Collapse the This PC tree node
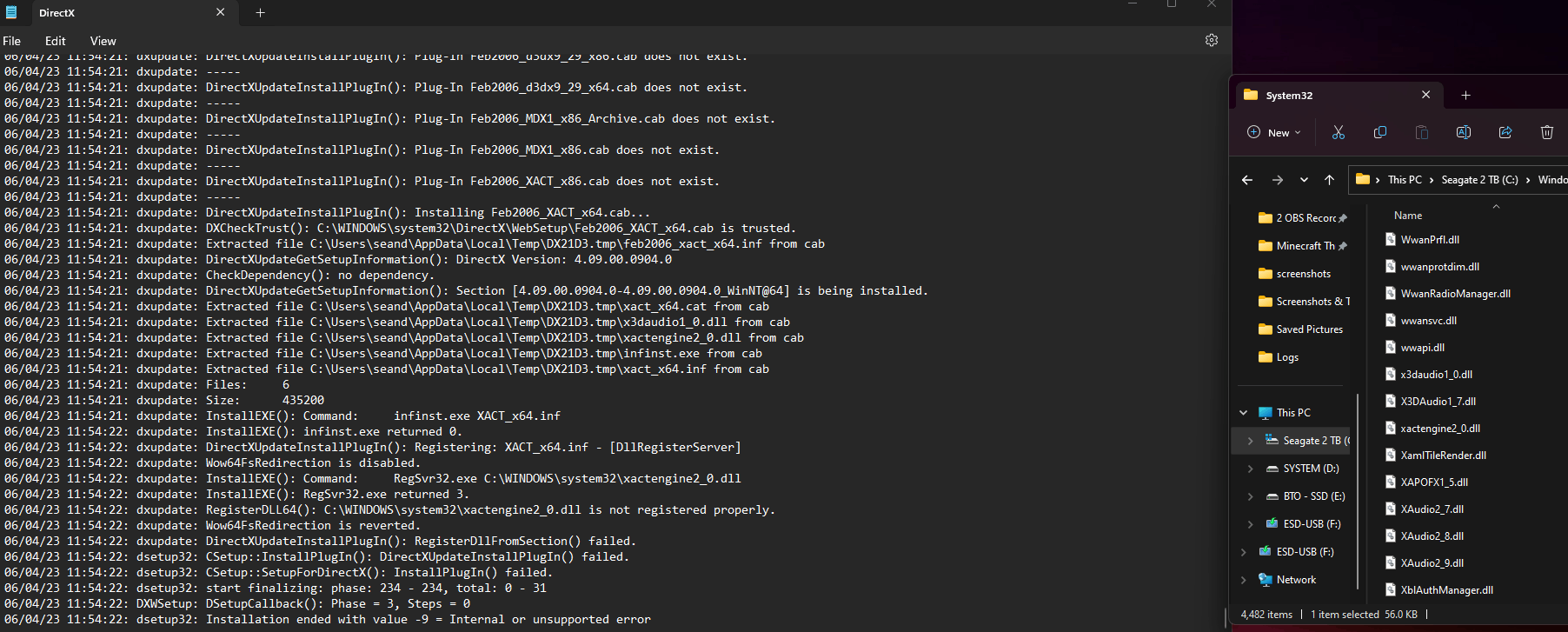The width and height of the screenshot is (1568, 632). [1243, 413]
